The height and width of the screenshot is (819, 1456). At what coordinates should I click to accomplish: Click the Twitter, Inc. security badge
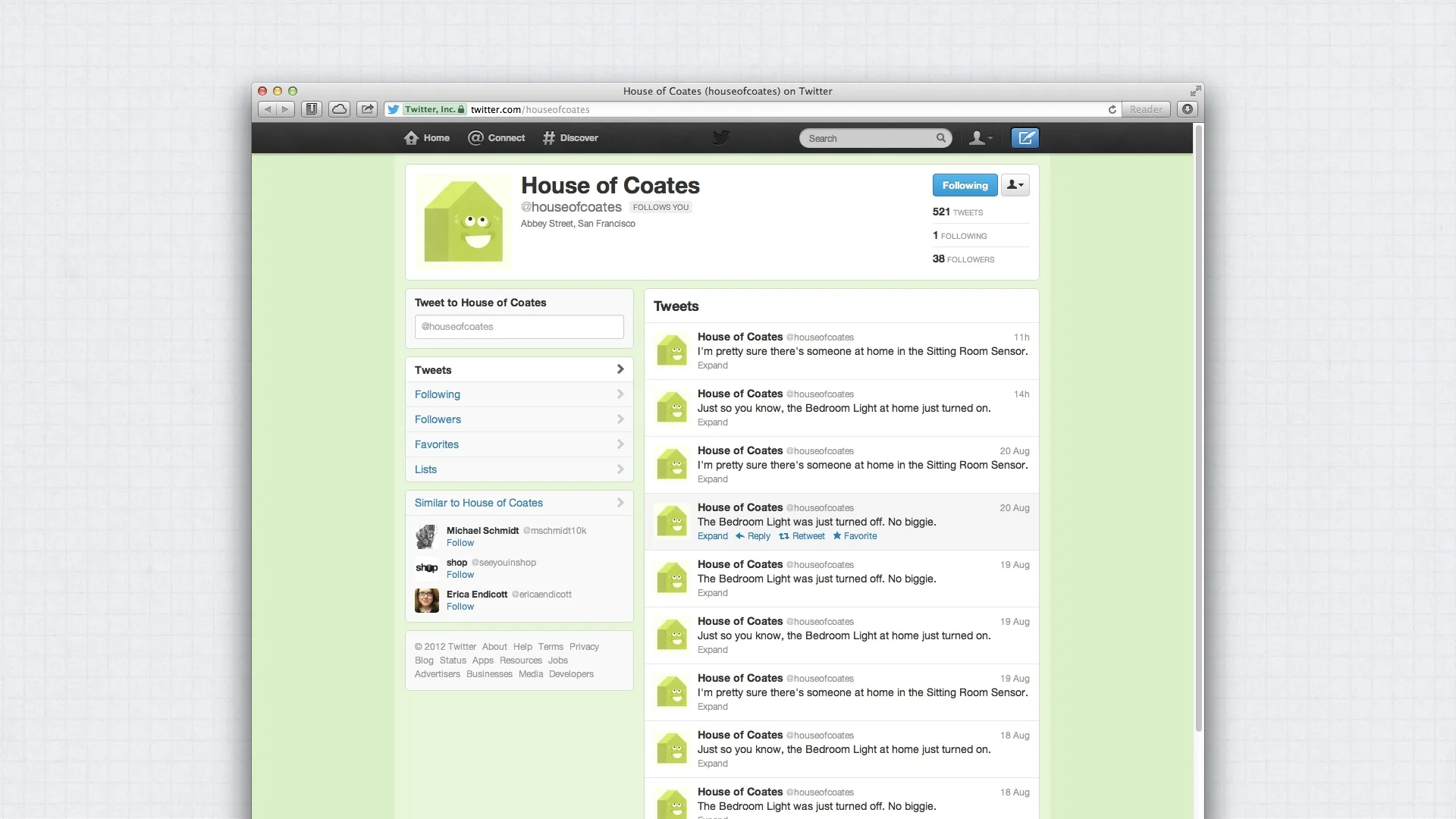pyautogui.click(x=434, y=109)
